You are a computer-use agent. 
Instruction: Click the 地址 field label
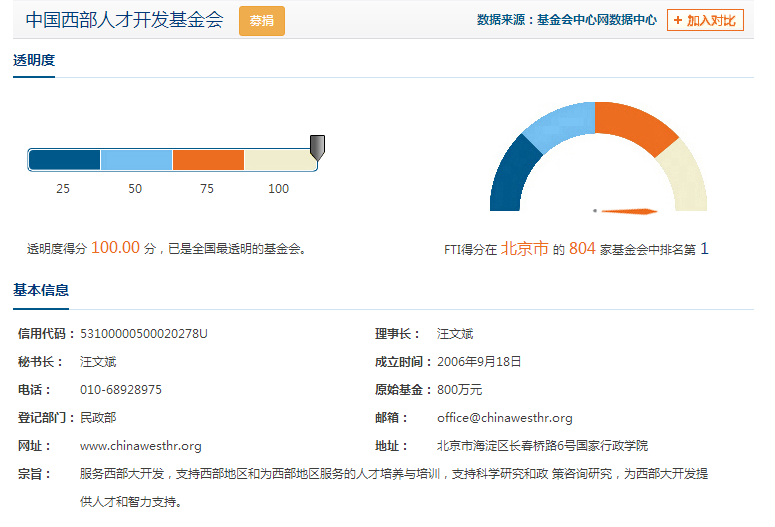(x=391, y=446)
